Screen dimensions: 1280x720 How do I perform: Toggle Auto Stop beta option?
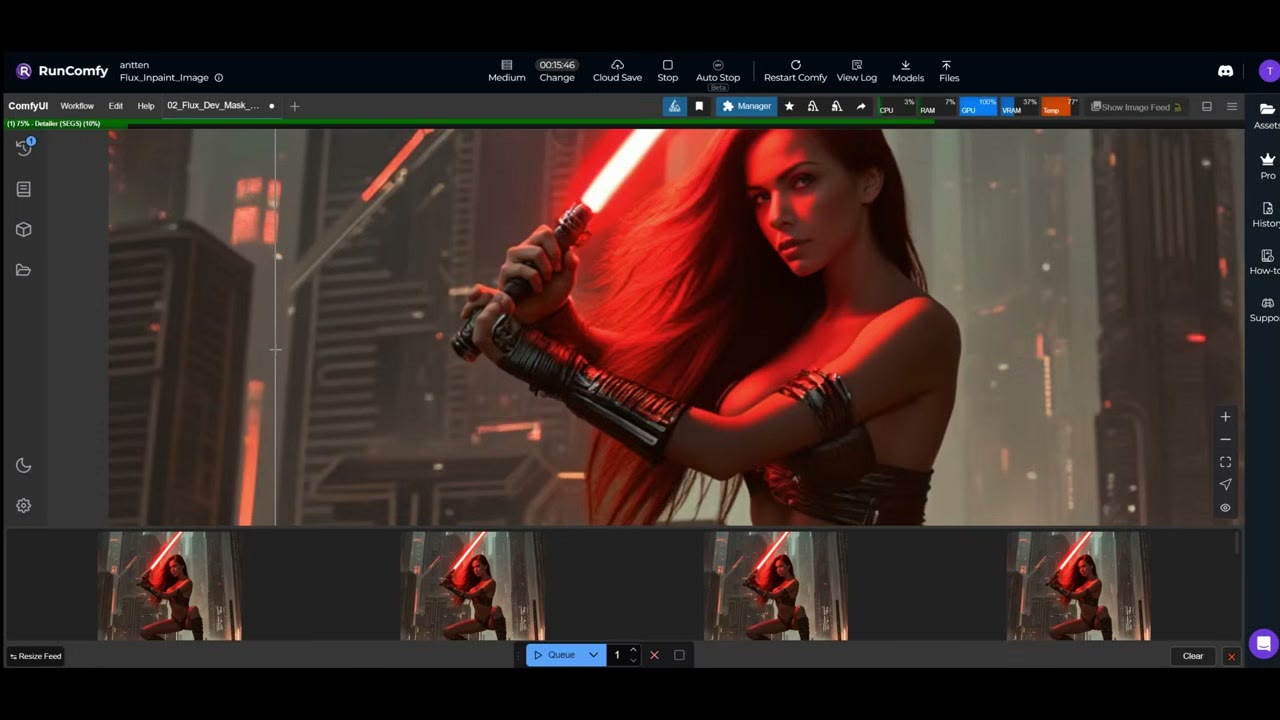718,71
